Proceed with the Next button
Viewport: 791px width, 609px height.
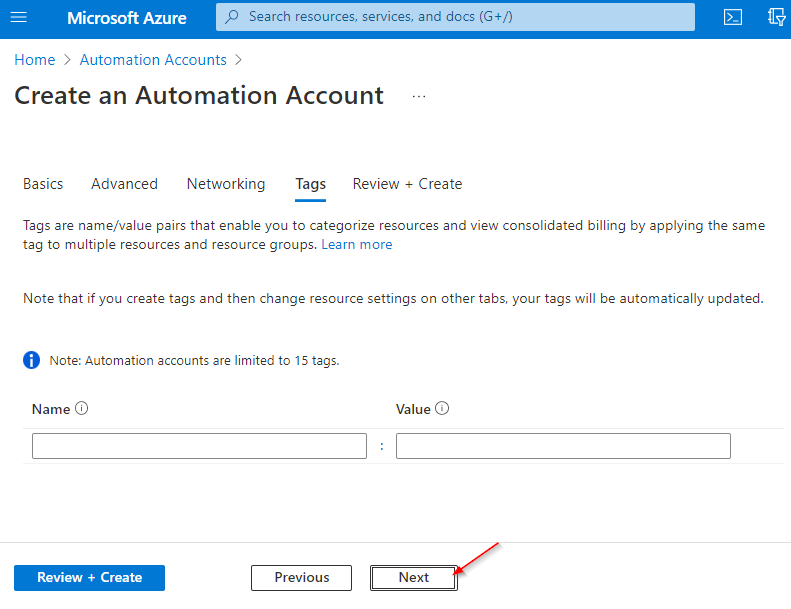click(x=414, y=578)
